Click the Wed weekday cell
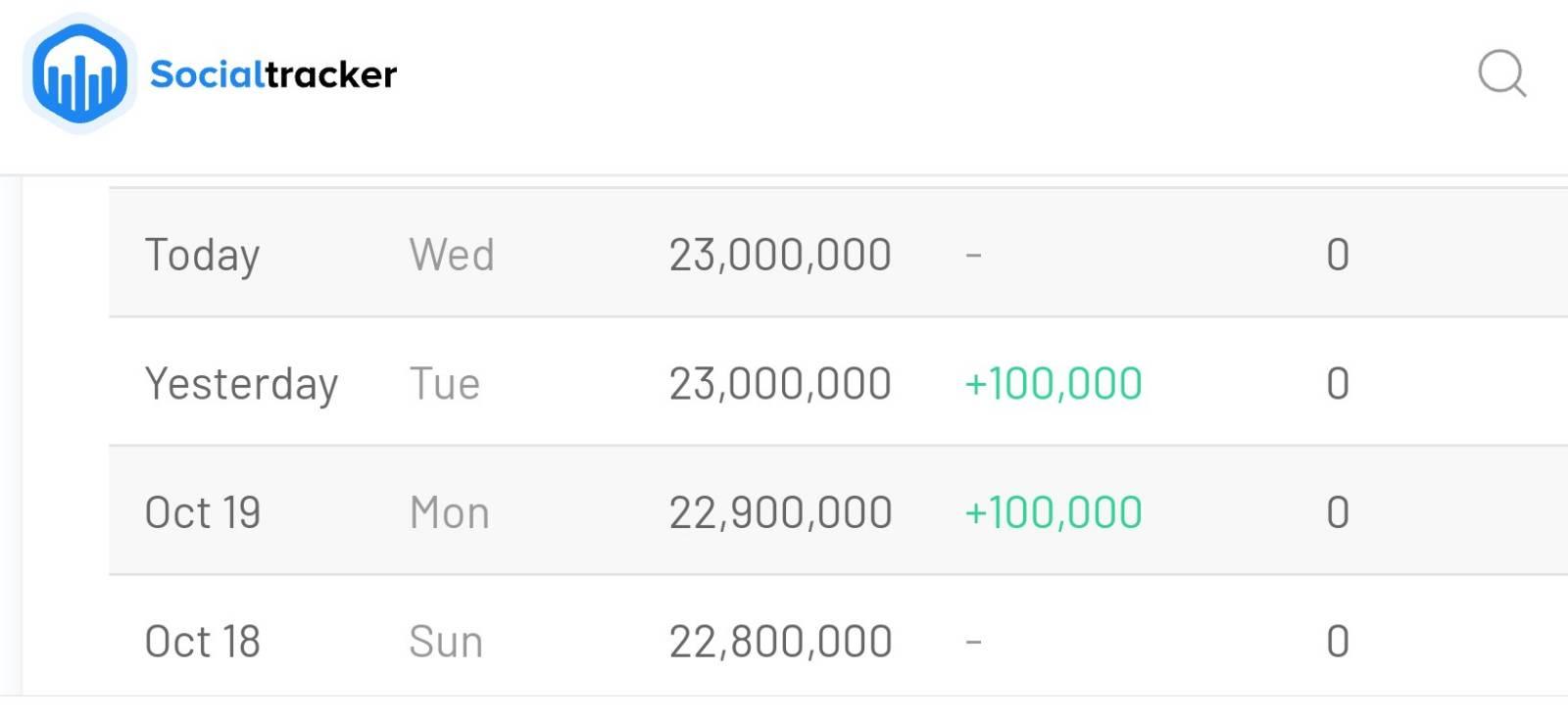 tap(451, 256)
